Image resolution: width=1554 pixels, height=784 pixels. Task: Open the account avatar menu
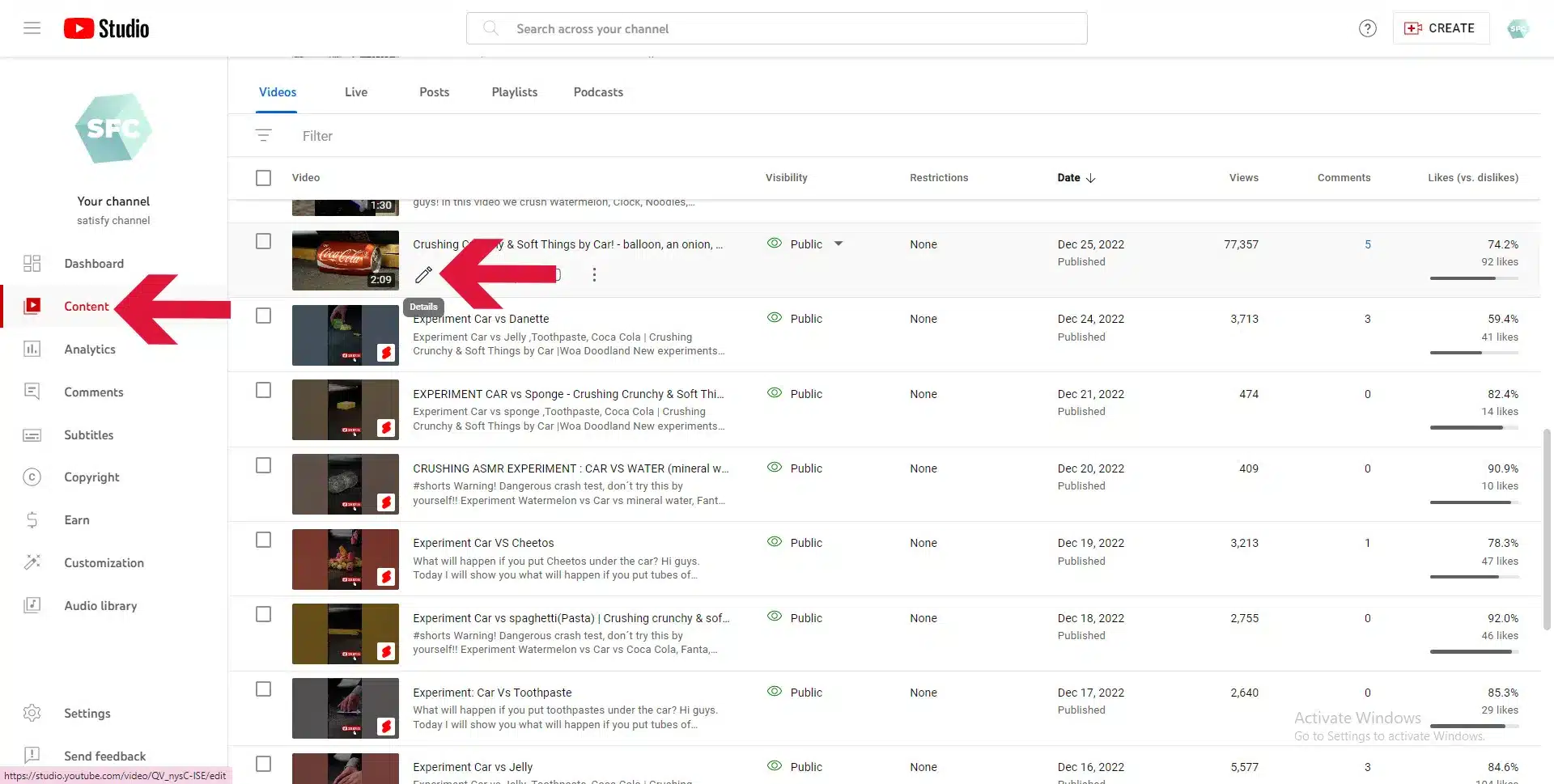pos(1518,28)
